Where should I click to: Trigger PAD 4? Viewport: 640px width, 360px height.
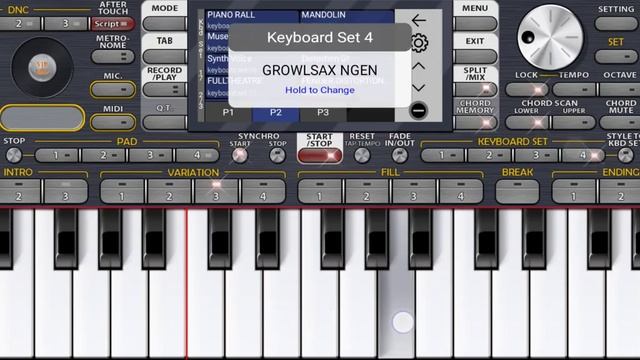coord(197,156)
